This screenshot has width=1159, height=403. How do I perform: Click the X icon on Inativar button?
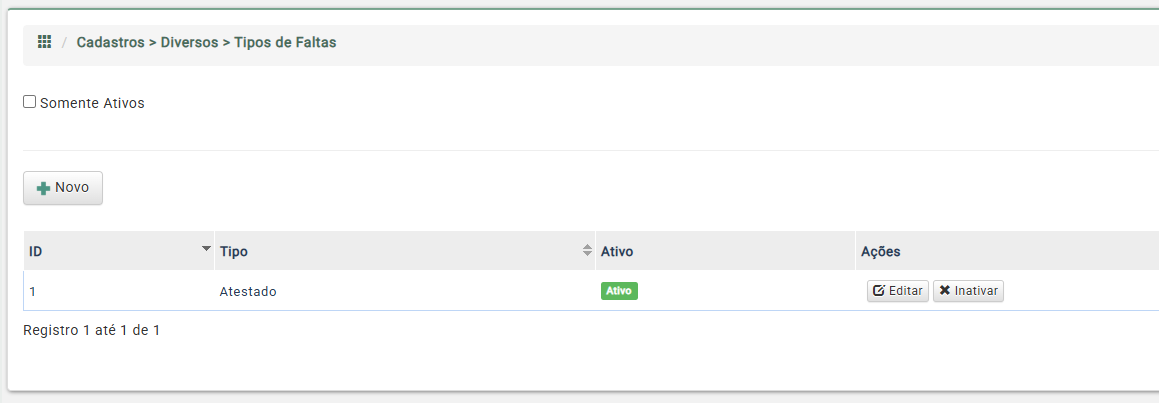pyautogui.click(x=945, y=291)
